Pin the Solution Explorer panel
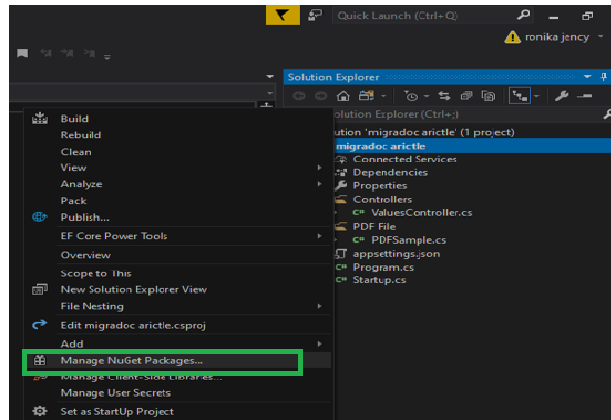The height and width of the screenshot is (420, 611). (x=604, y=77)
